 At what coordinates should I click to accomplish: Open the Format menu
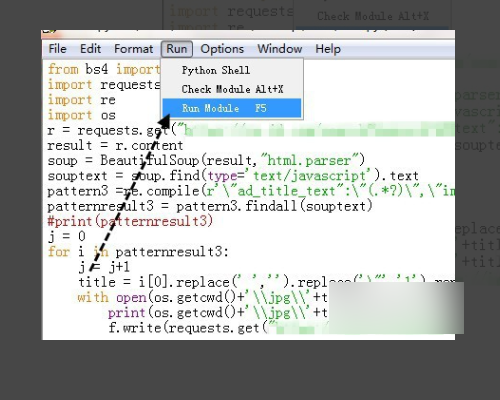point(133,49)
